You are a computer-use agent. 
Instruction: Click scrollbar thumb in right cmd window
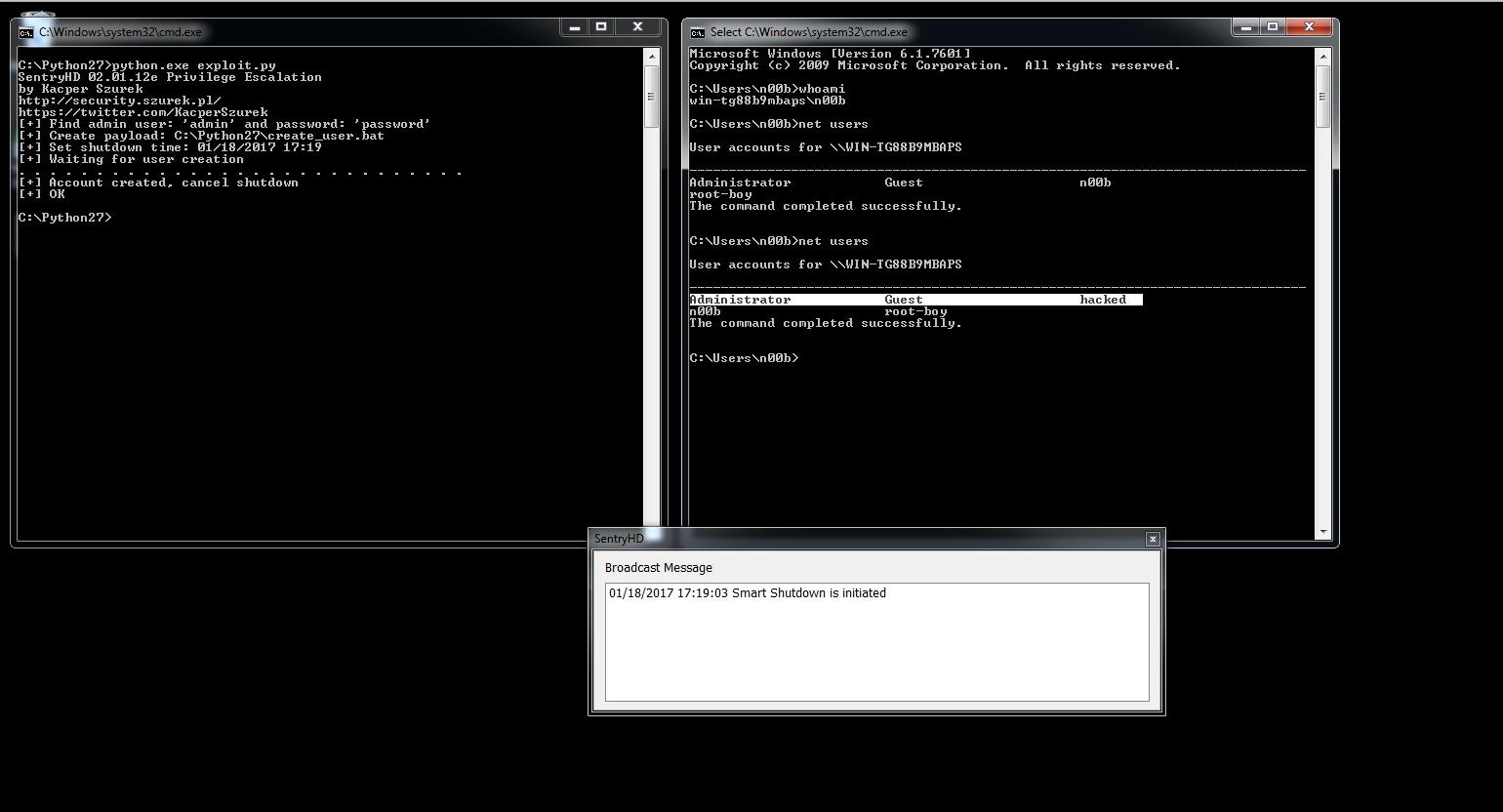[1323, 98]
